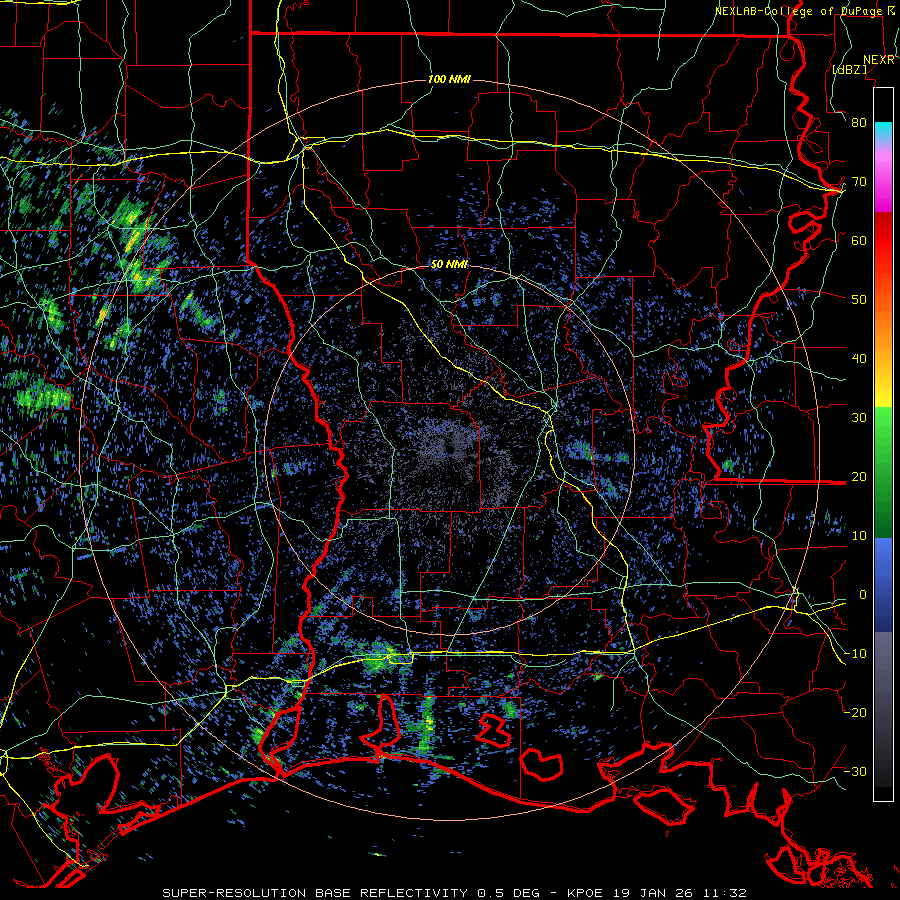
Task: Click the "30" value on the dBZ scale
Action: click(859, 418)
